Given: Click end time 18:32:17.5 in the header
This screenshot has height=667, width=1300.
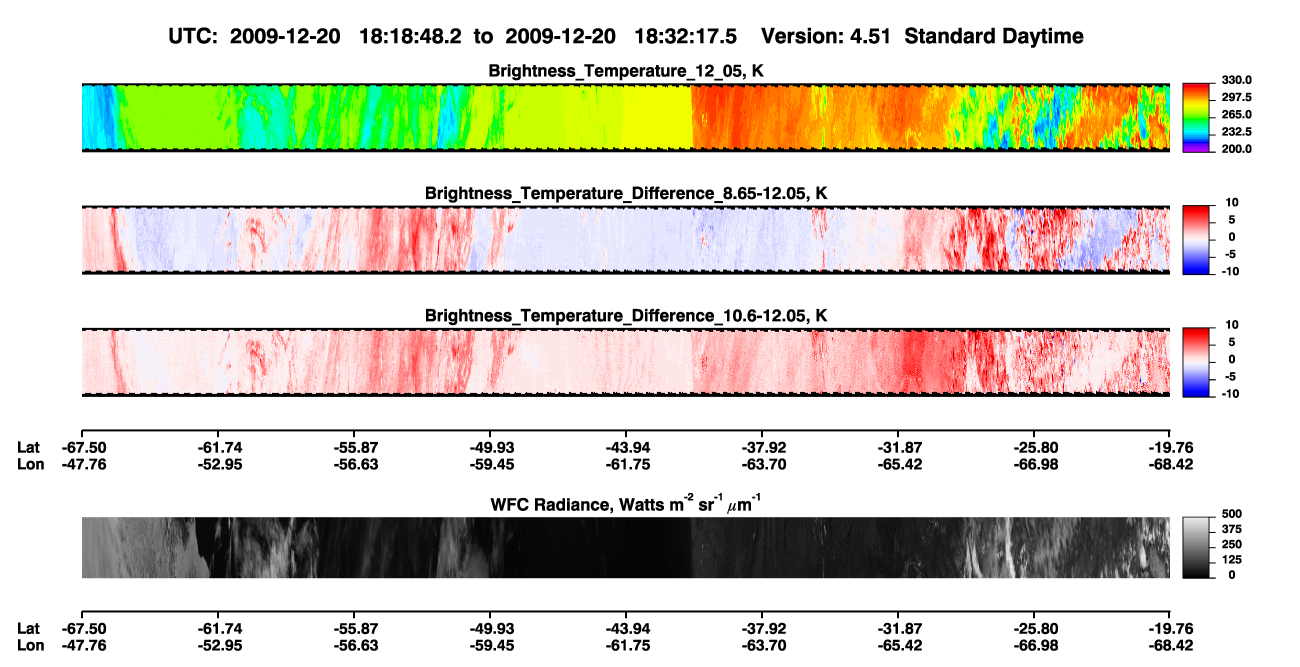Looking at the screenshot, I should 686,36.
